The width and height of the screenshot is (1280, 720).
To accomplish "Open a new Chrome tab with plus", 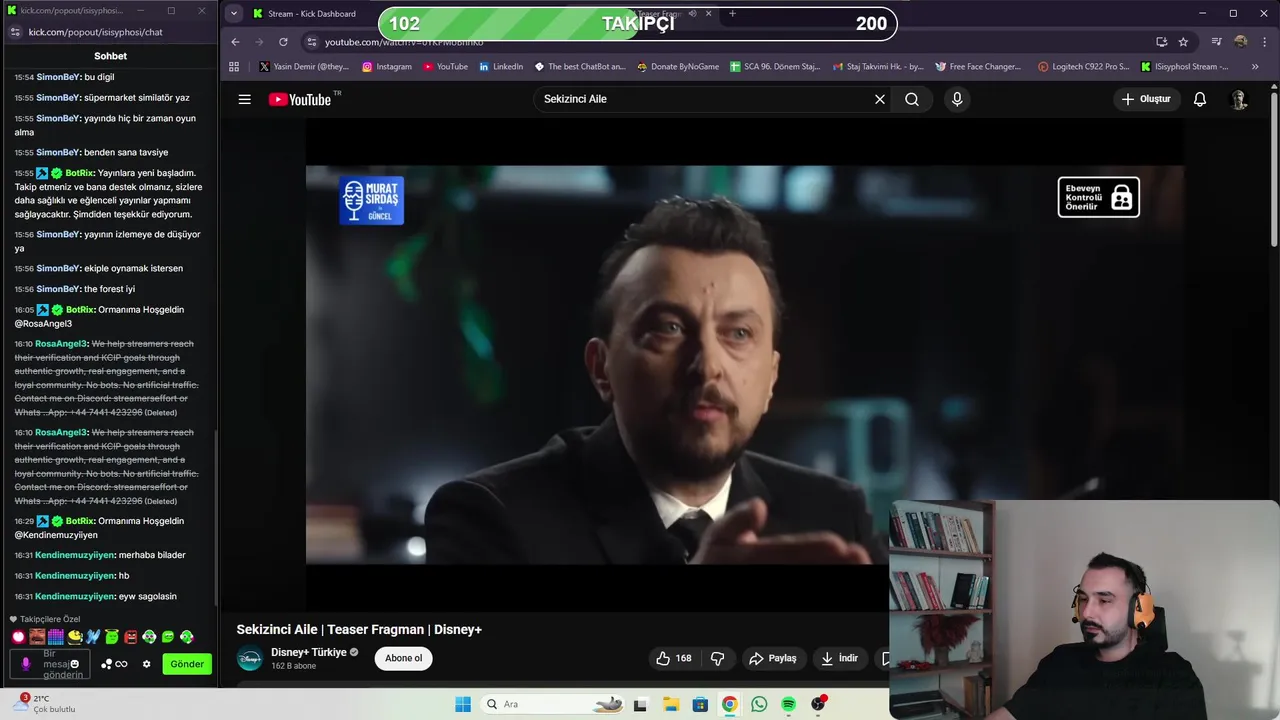I will click(732, 13).
